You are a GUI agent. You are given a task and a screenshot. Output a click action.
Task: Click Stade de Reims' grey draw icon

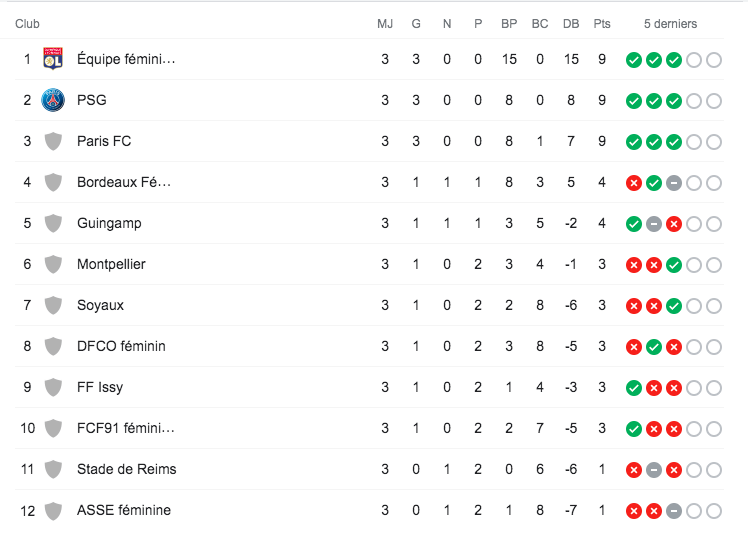click(653, 470)
